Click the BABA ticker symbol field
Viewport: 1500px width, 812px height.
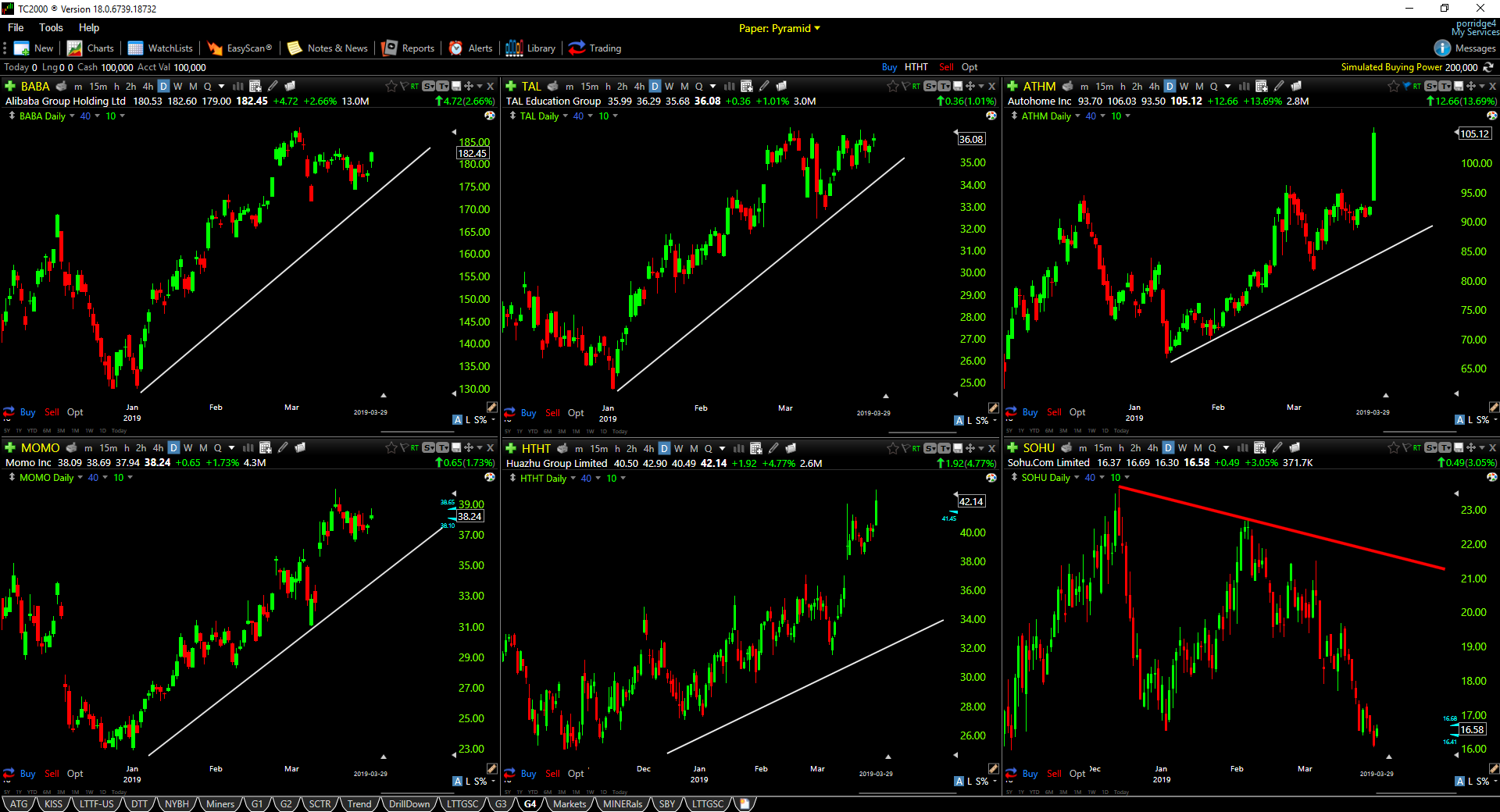pyautogui.click(x=35, y=86)
